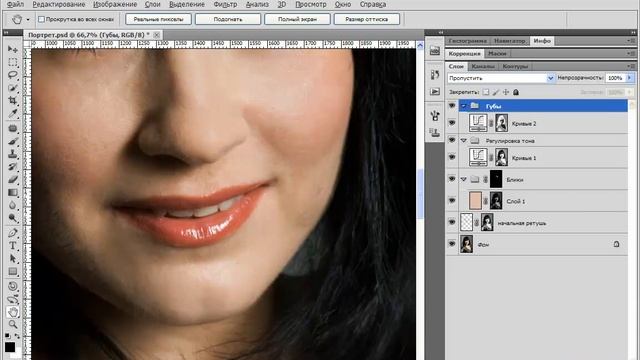The height and width of the screenshot is (360, 640).
Task: Select the Crop tool
Action: tap(13, 100)
